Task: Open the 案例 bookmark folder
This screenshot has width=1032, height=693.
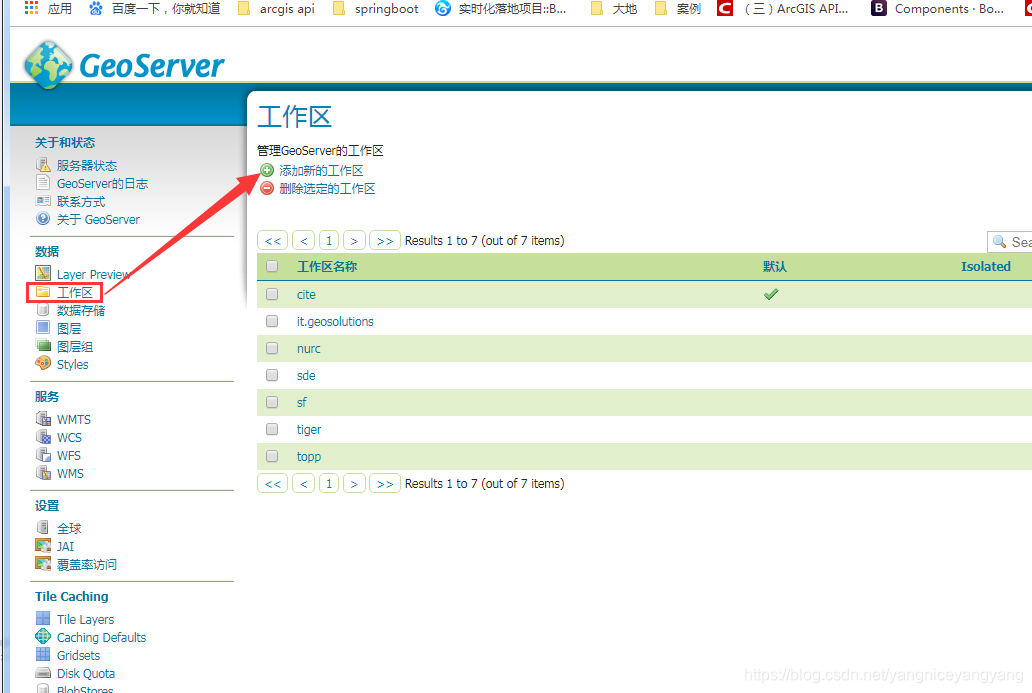Action: tap(678, 9)
